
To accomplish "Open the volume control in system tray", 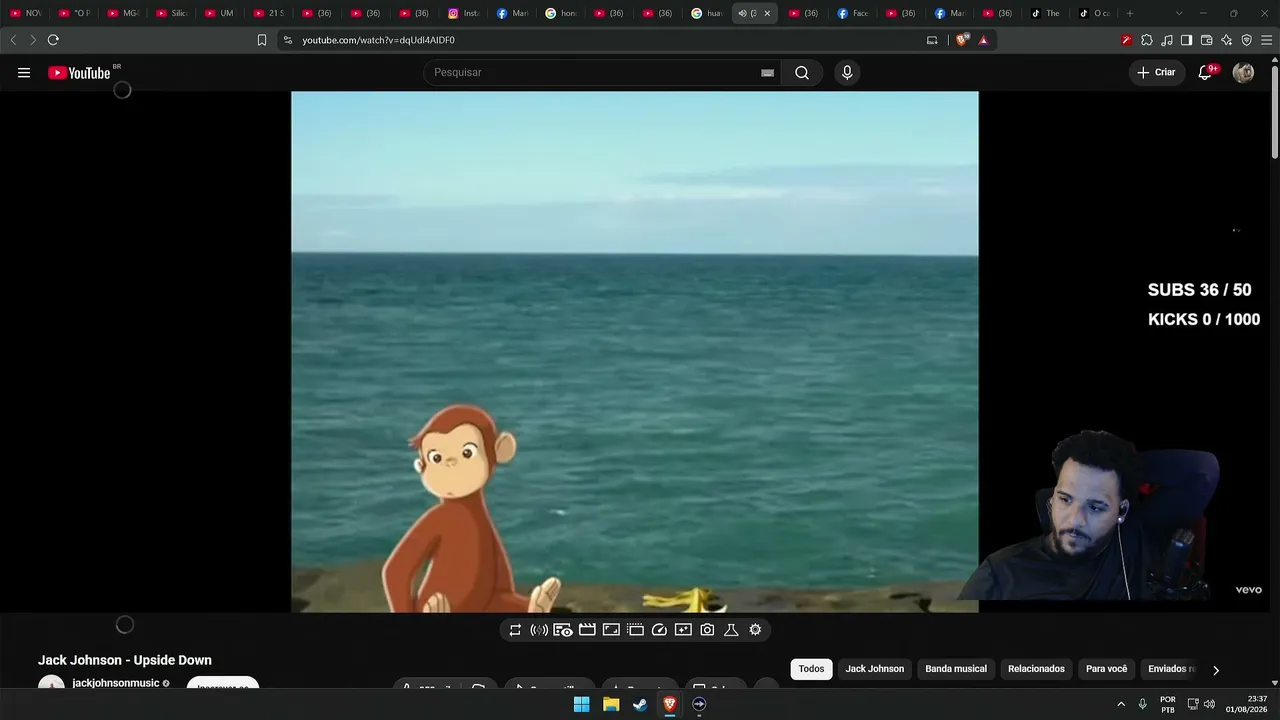I will pos(1209,704).
